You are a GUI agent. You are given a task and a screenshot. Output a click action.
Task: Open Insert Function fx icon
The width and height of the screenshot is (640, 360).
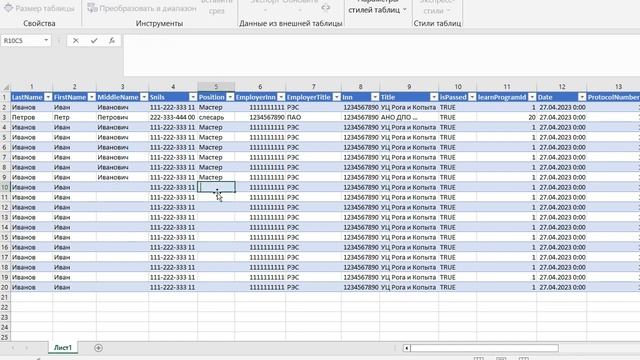(112, 40)
